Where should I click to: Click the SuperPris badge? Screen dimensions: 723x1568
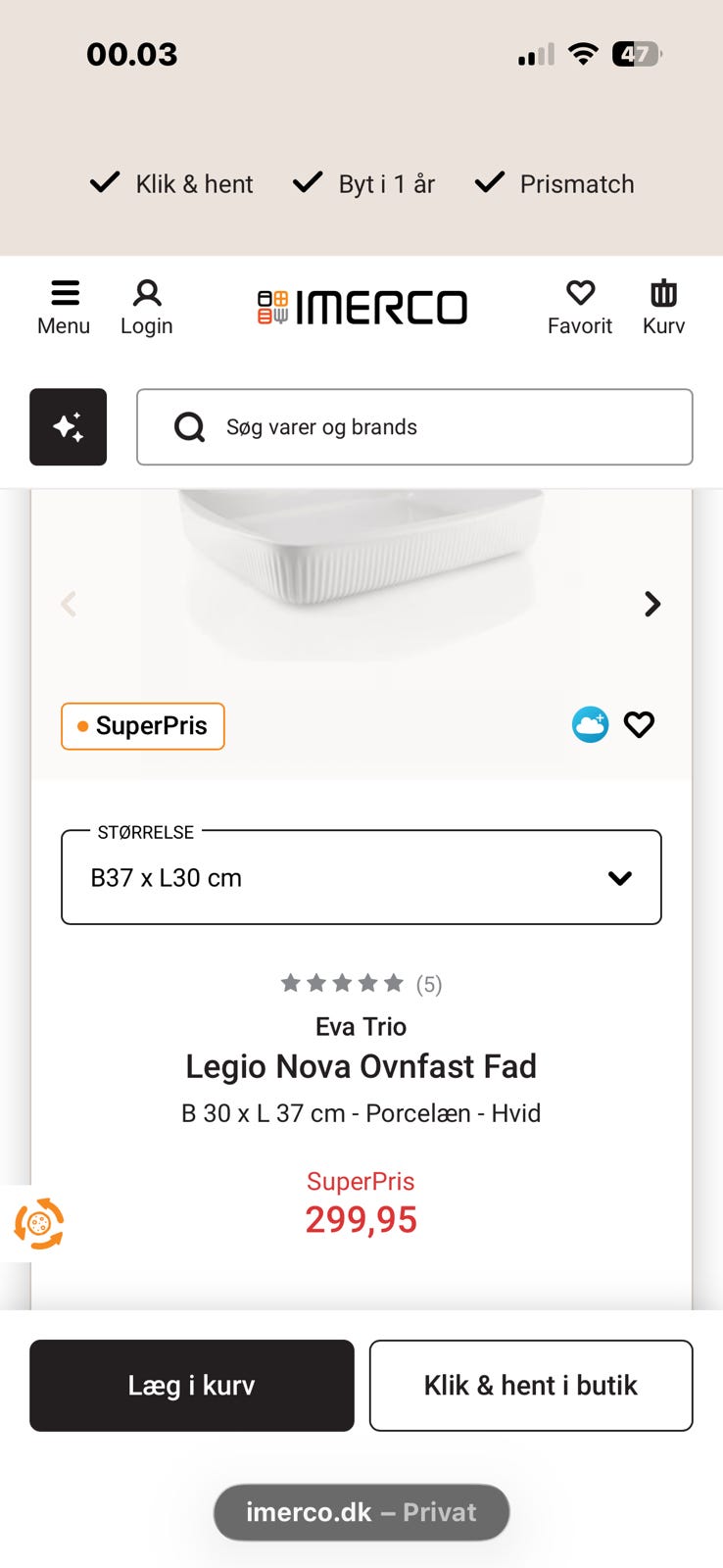tap(143, 726)
